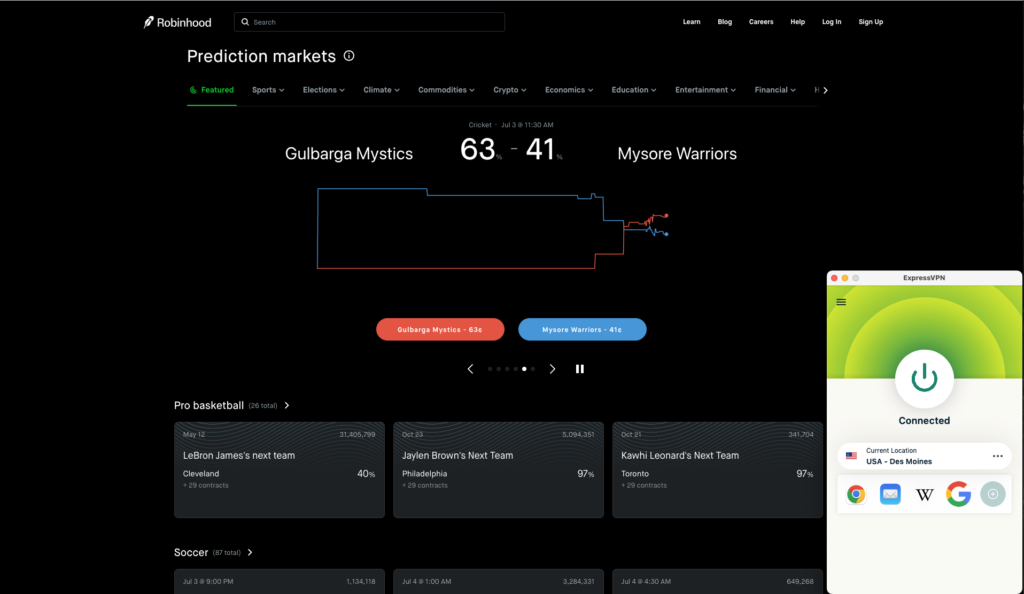This screenshot has height=594, width=1024.
Task: Toggle ExpressVPN power connection button
Action: 924,379
